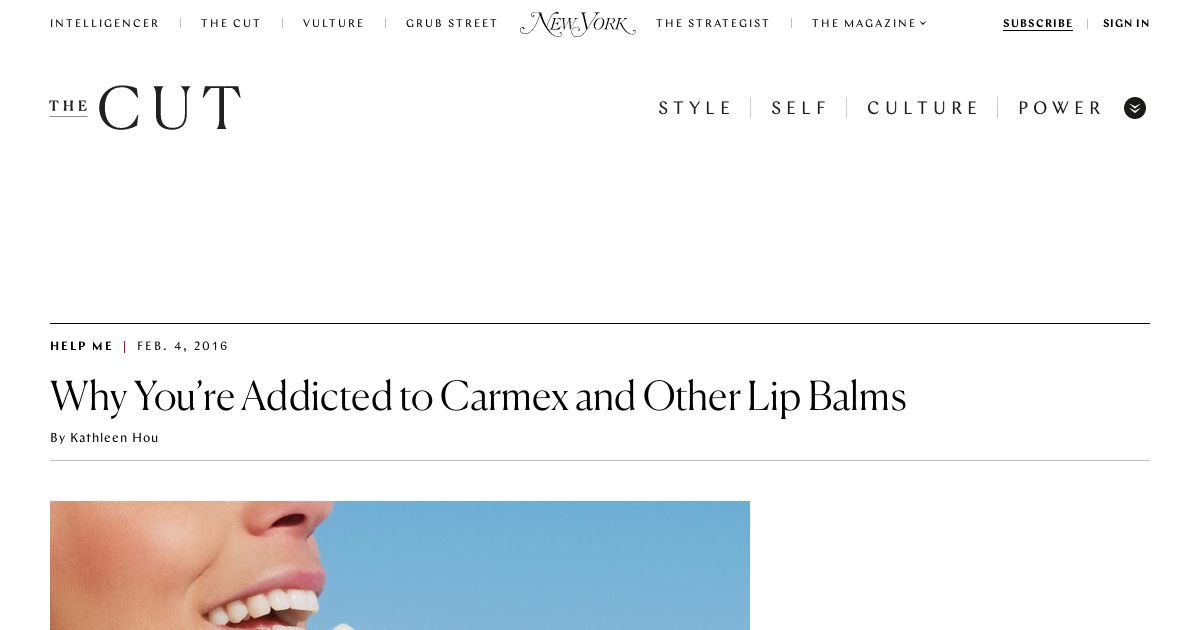Image resolution: width=1200 pixels, height=630 pixels.
Task: Expand The Magazine dropdown menu
Action: coord(869,24)
